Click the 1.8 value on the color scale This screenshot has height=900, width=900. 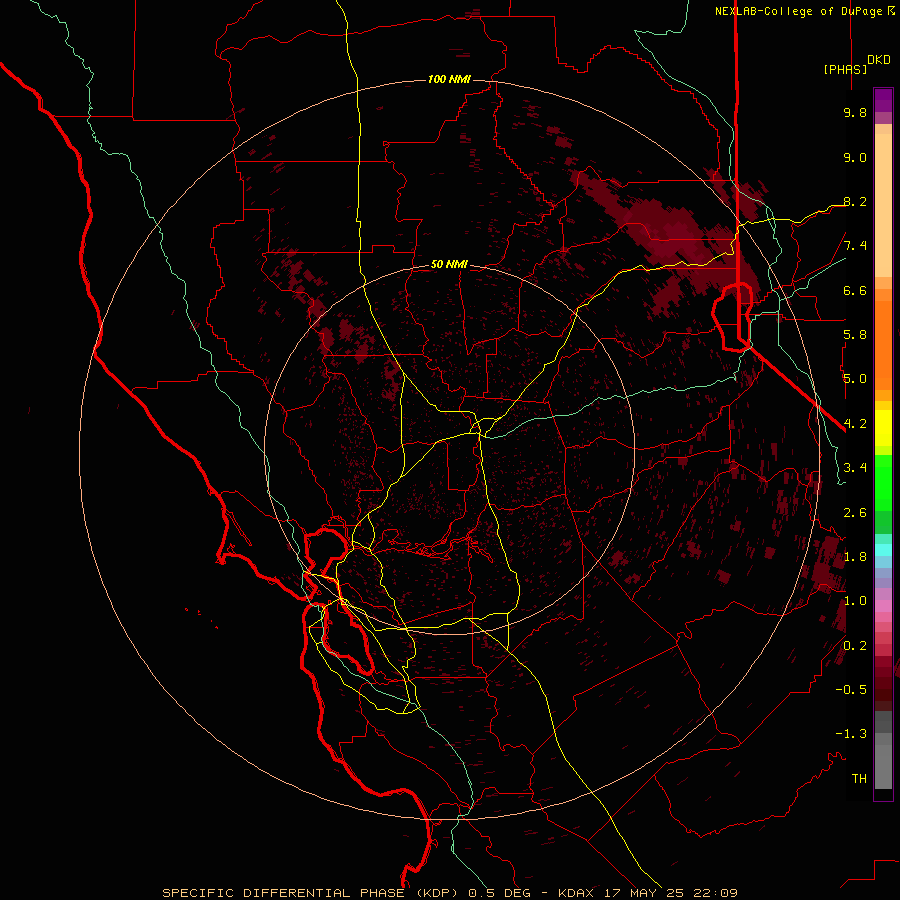point(855,557)
